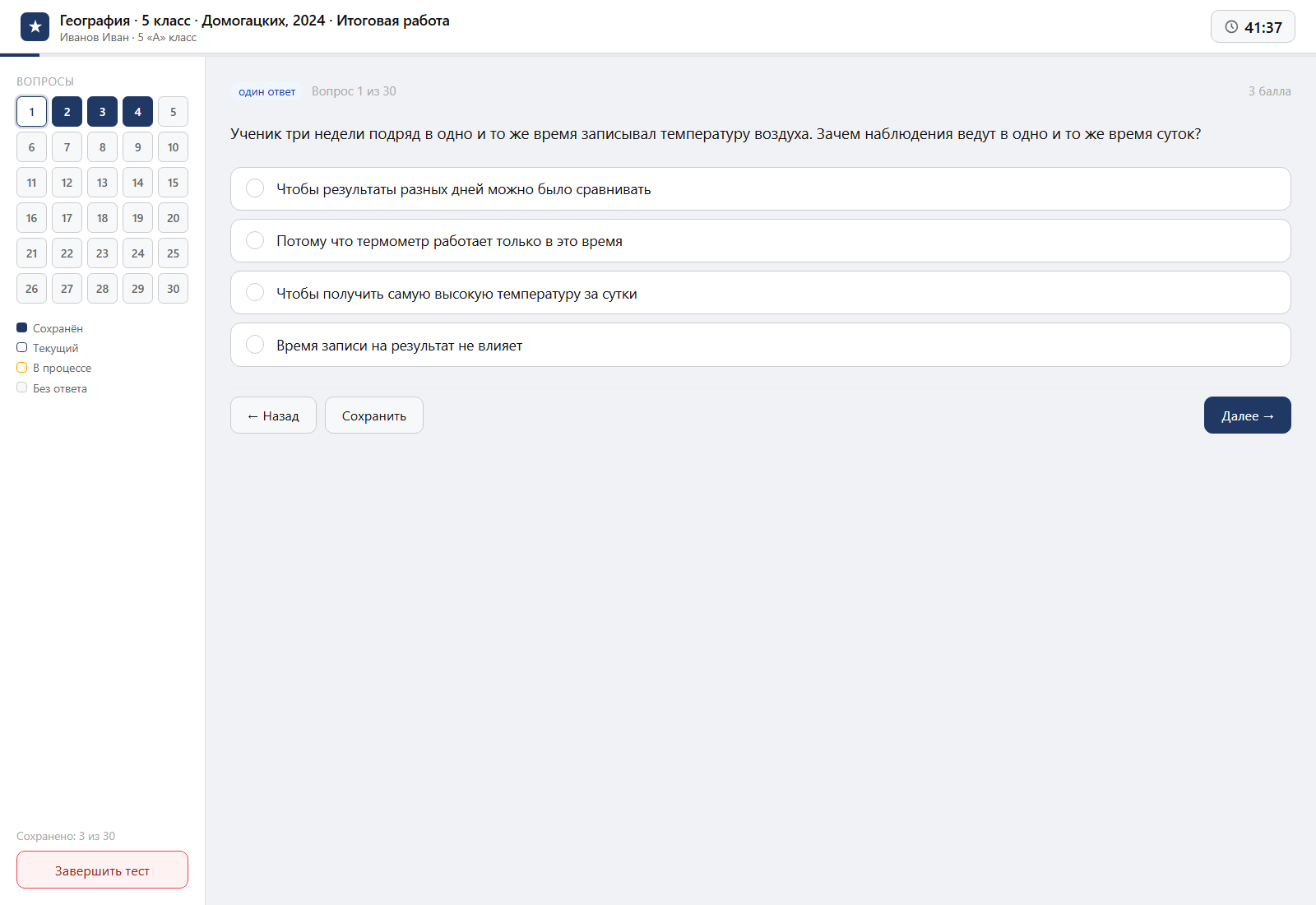Switch to question 12

coord(67,183)
